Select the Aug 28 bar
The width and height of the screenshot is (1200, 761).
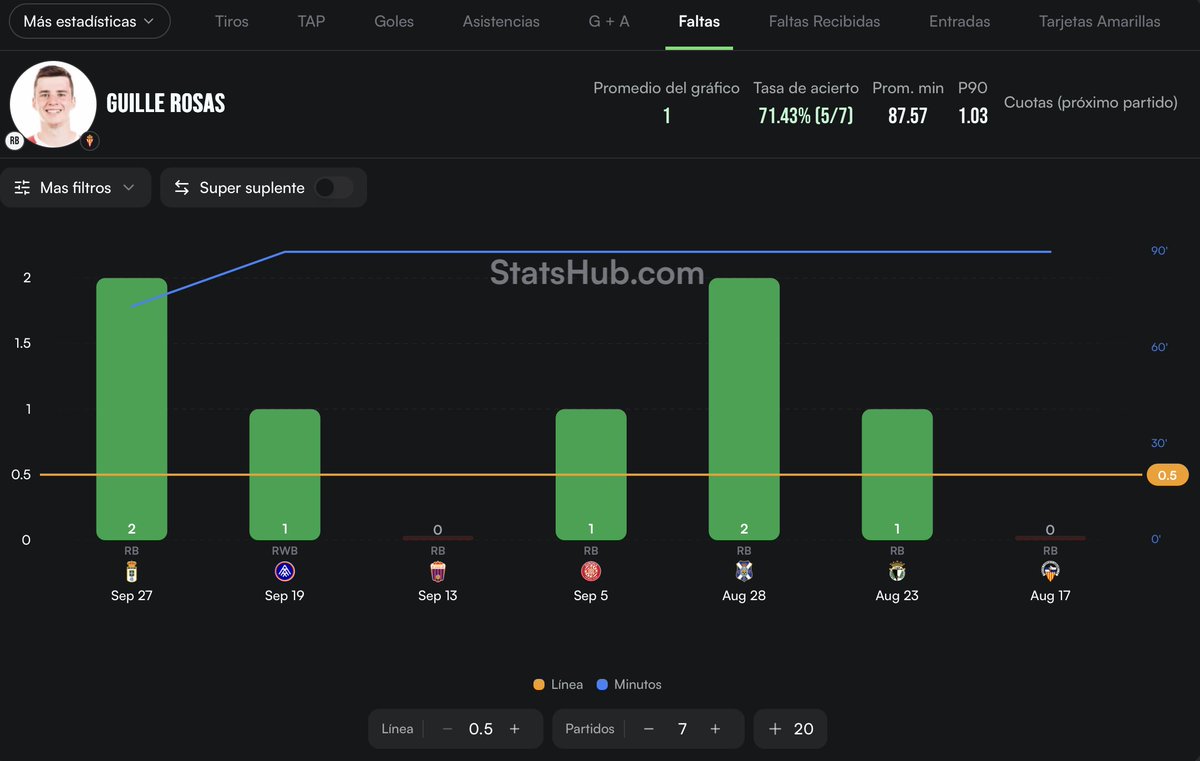click(x=744, y=409)
